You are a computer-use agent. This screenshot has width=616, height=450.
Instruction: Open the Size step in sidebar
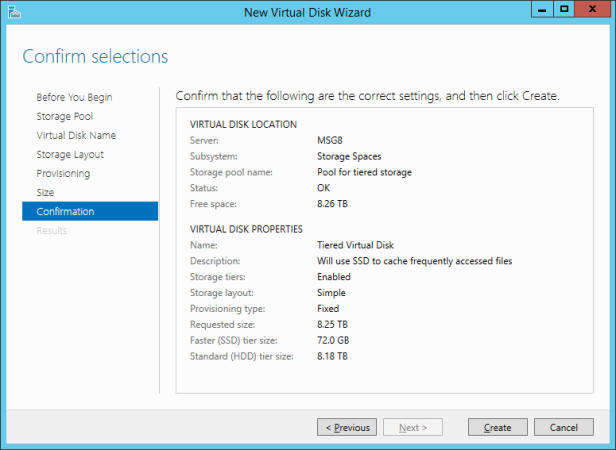pyautogui.click(x=46, y=192)
